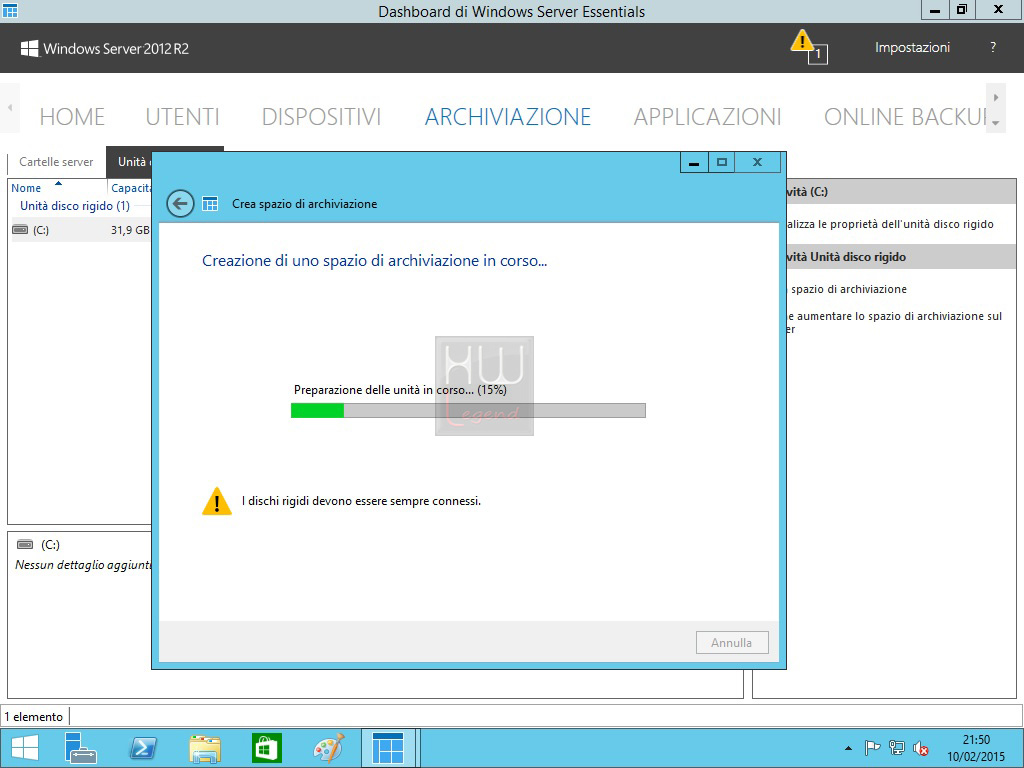Select the Cartelle server subtab
This screenshot has width=1024, height=768.
coord(56,162)
